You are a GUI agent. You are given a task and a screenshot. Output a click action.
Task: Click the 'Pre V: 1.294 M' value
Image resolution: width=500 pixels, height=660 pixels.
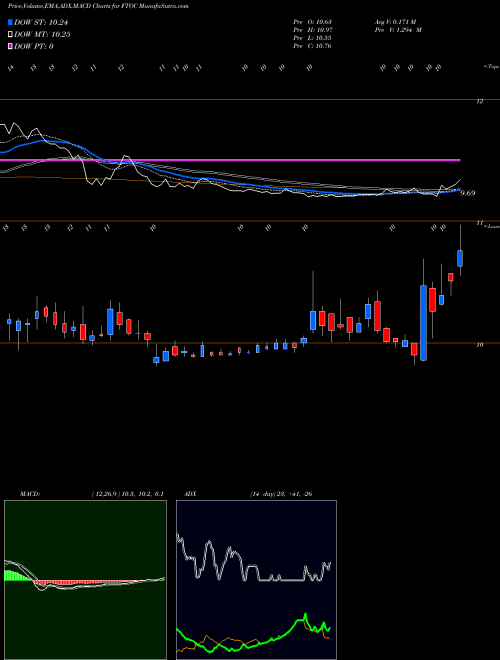pyautogui.click(x=398, y=30)
